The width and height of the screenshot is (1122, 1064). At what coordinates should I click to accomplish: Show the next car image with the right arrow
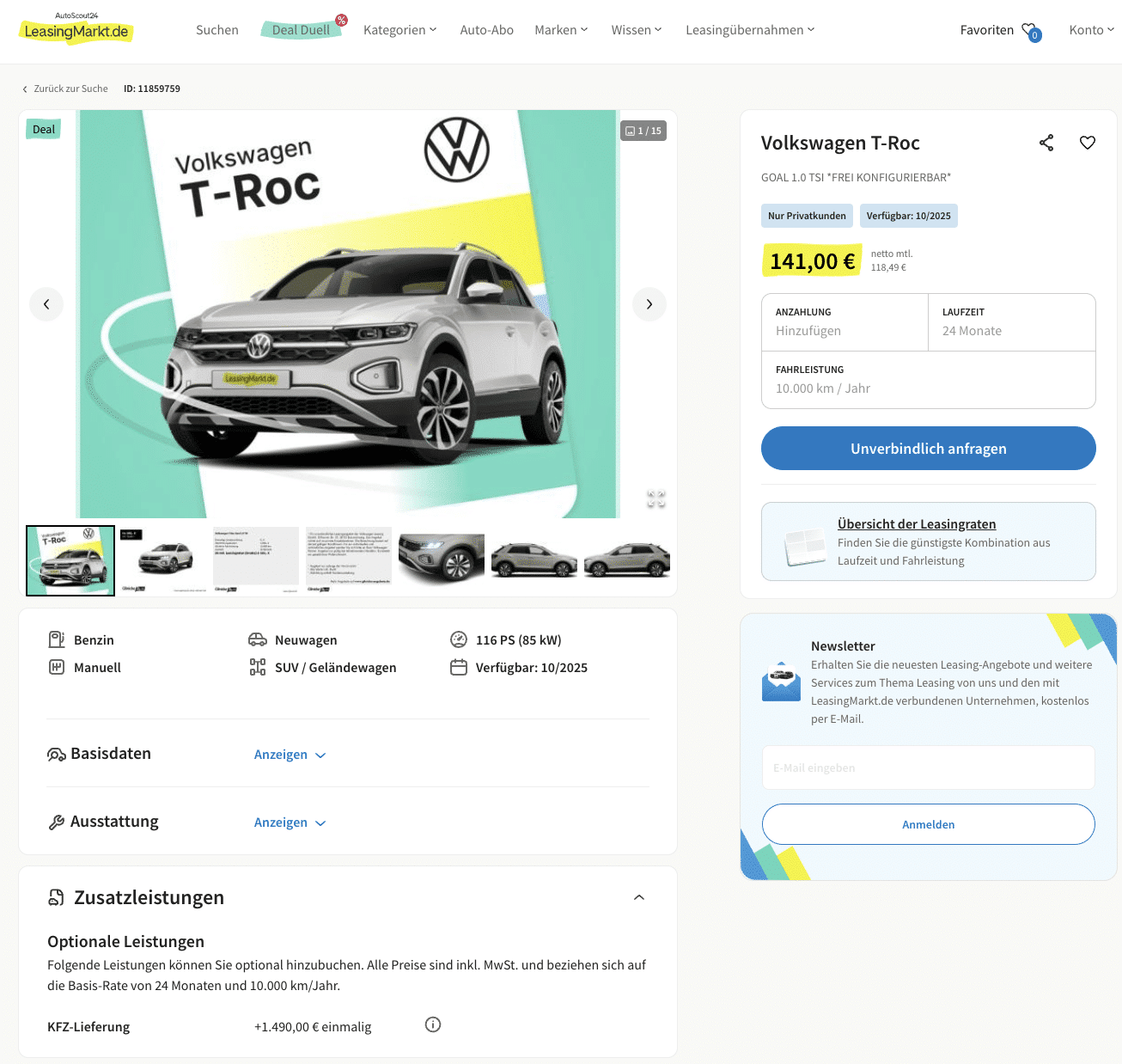pyautogui.click(x=649, y=304)
